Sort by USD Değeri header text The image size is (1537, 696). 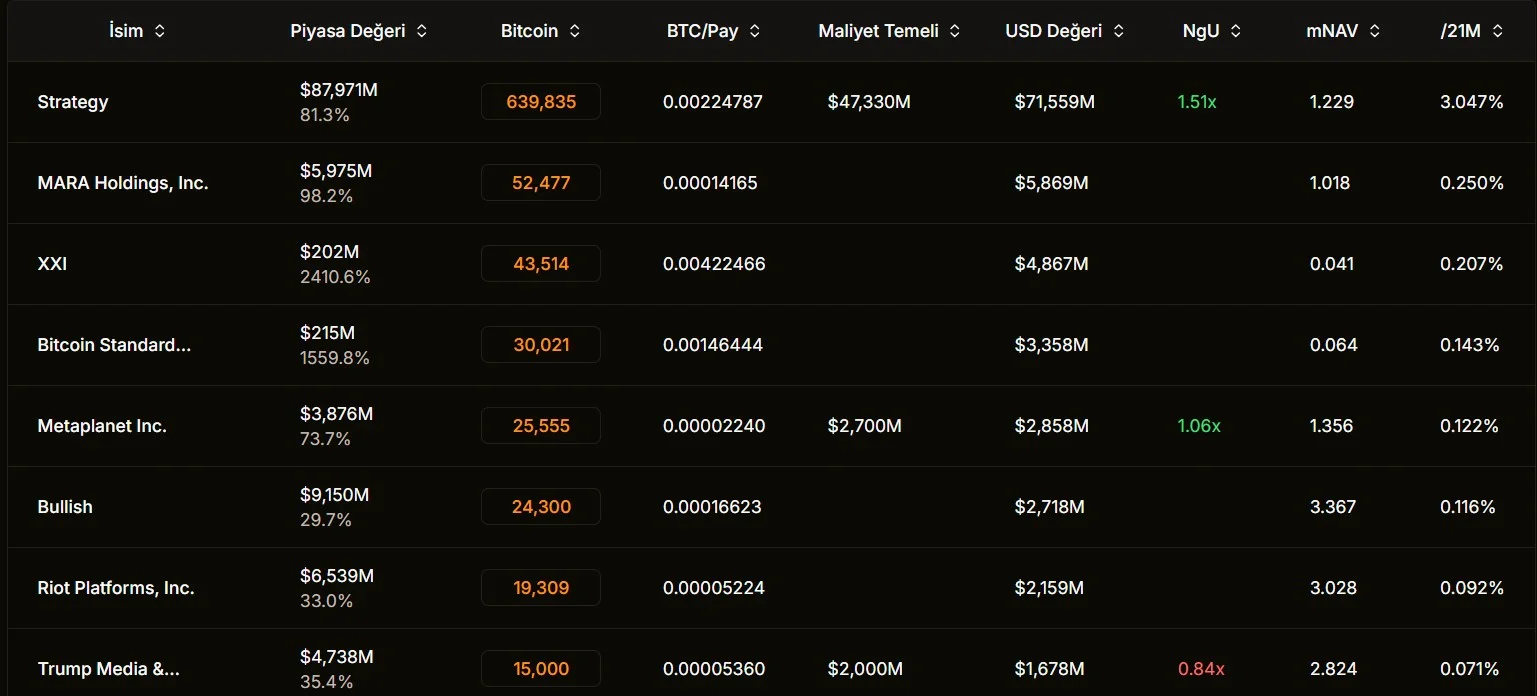tap(1053, 31)
